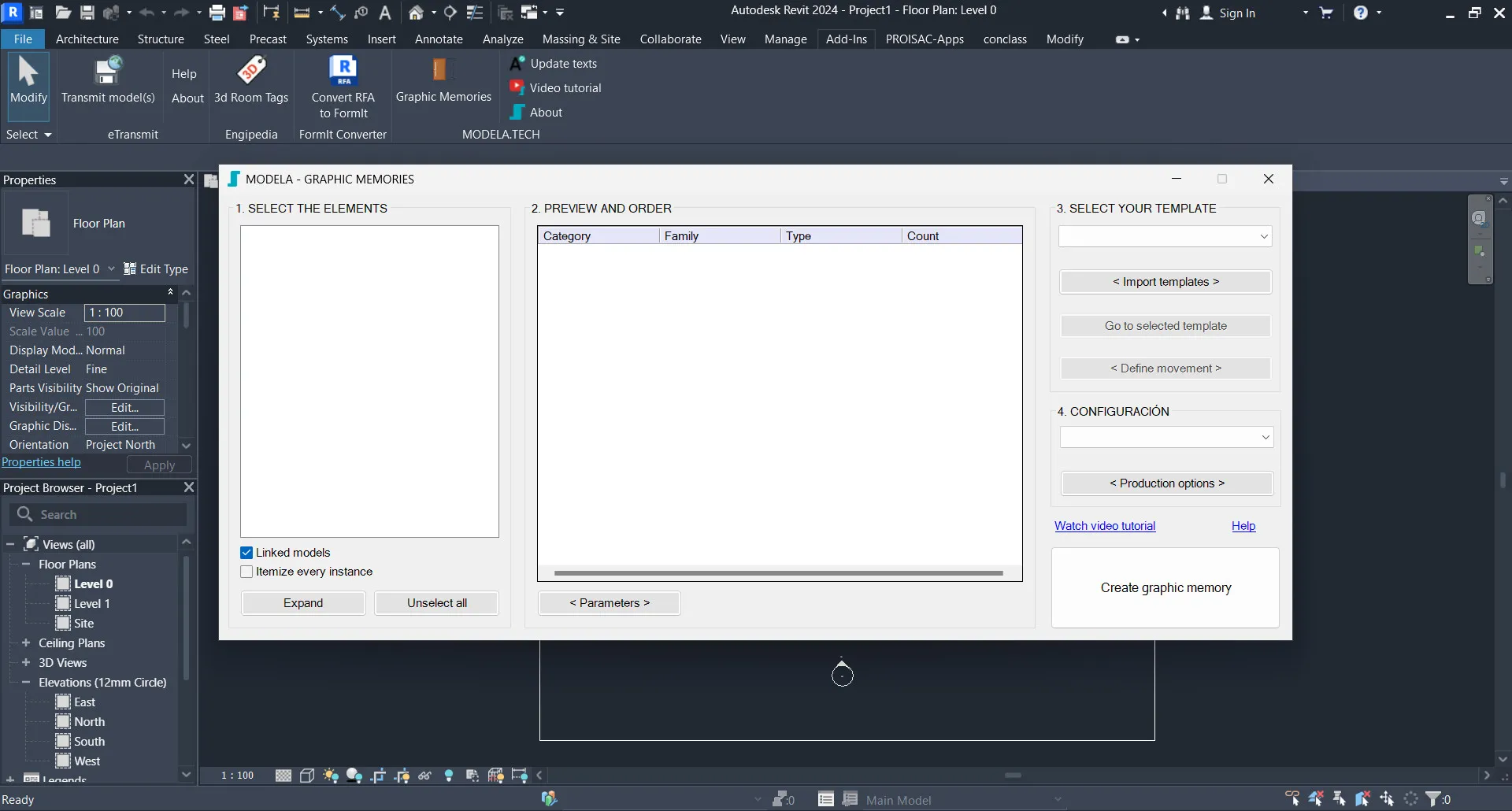Viewport: 1512px width, 811px height.
Task: Click the View Scale 1 : 100 field
Action: click(124, 313)
